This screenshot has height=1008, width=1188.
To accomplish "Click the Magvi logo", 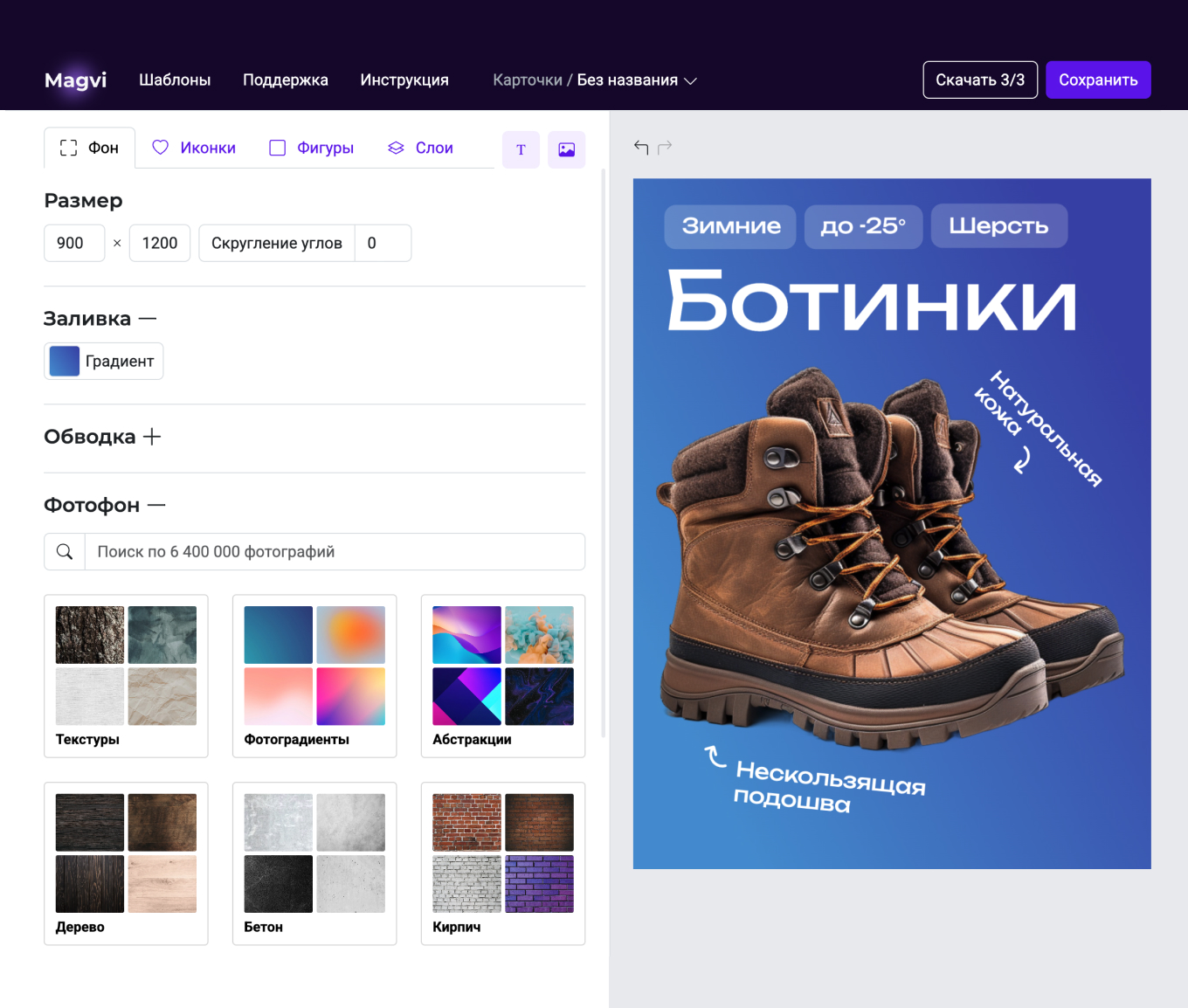I will 75,80.
